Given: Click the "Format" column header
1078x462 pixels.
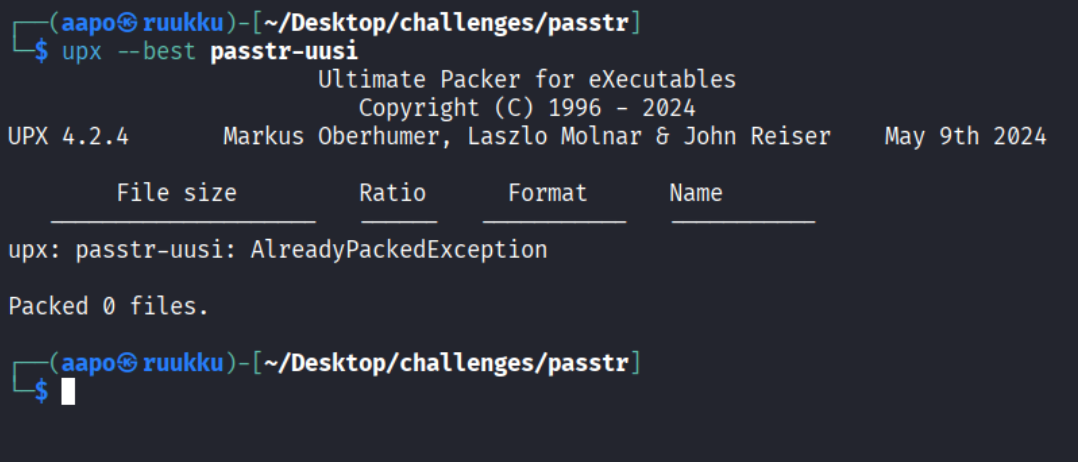Looking at the screenshot, I should point(547,193).
